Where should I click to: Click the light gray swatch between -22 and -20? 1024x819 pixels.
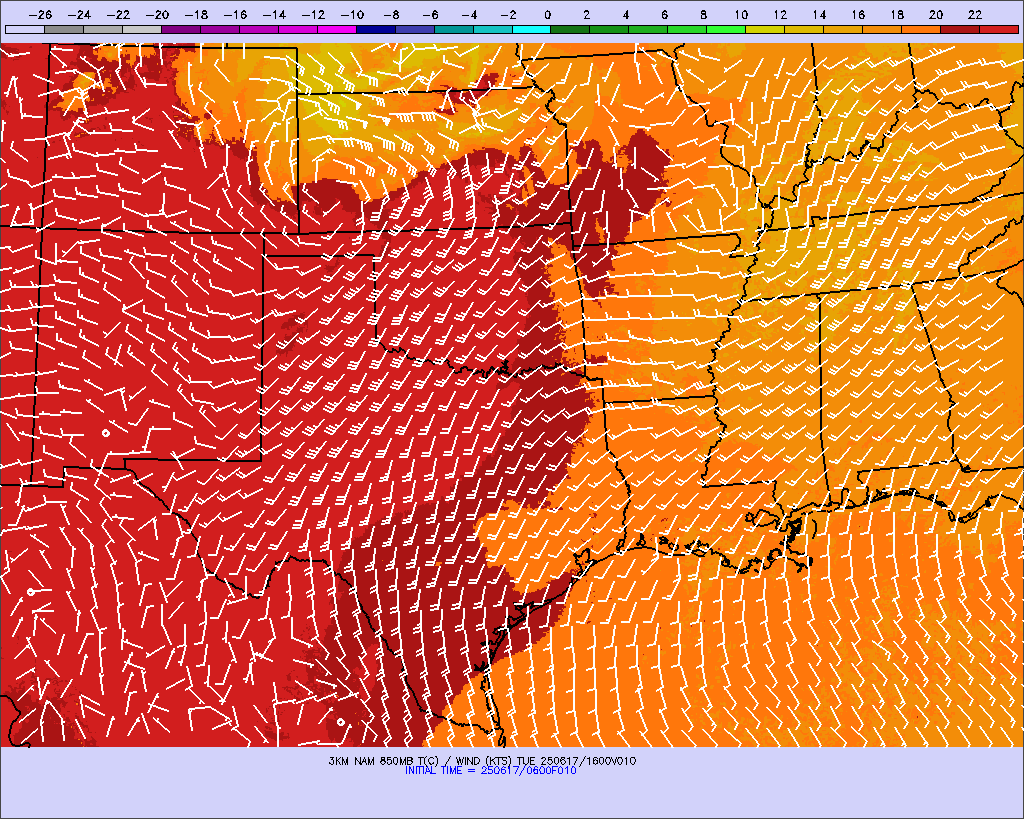click(x=142, y=29)
